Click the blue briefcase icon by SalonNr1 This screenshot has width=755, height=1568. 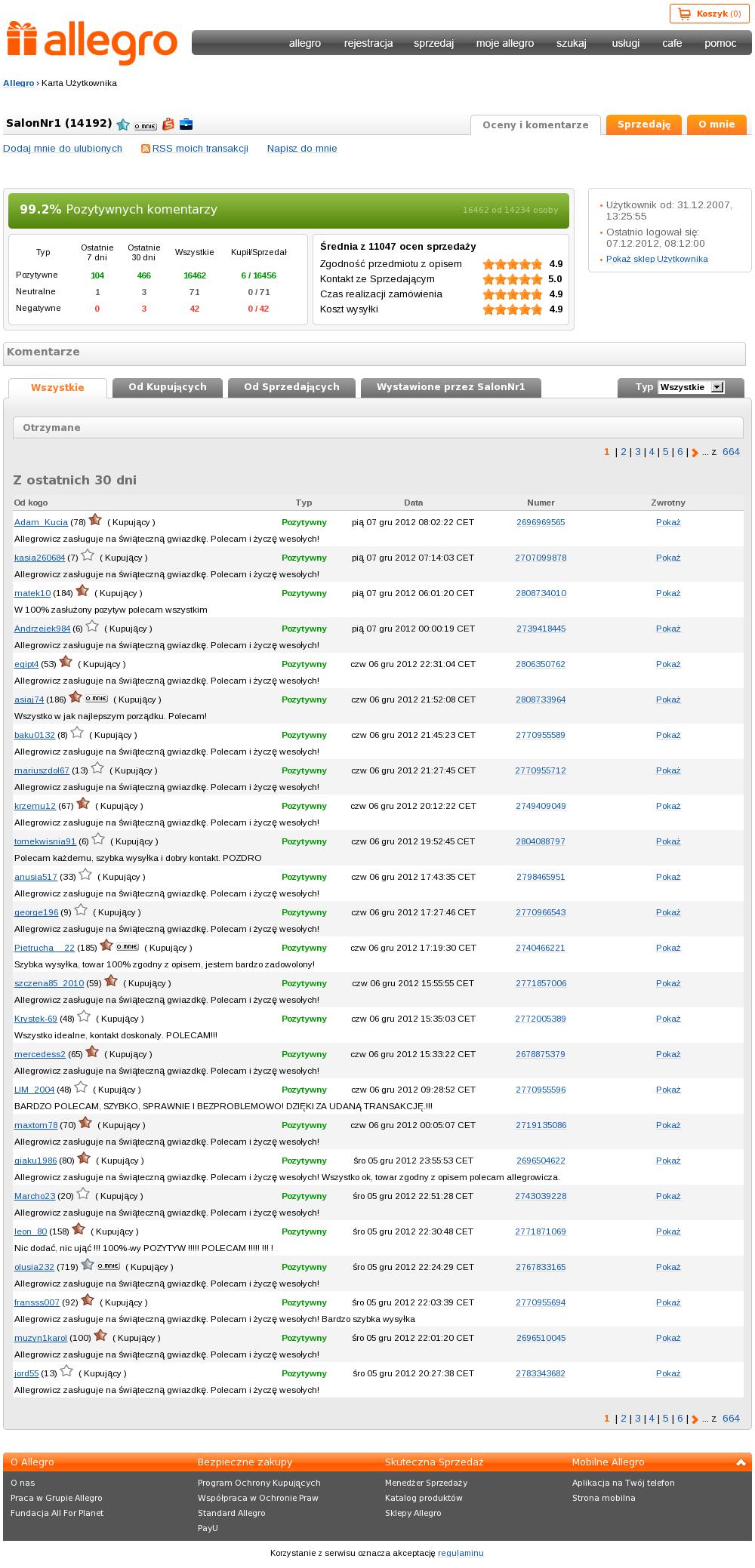coord(186,125)
